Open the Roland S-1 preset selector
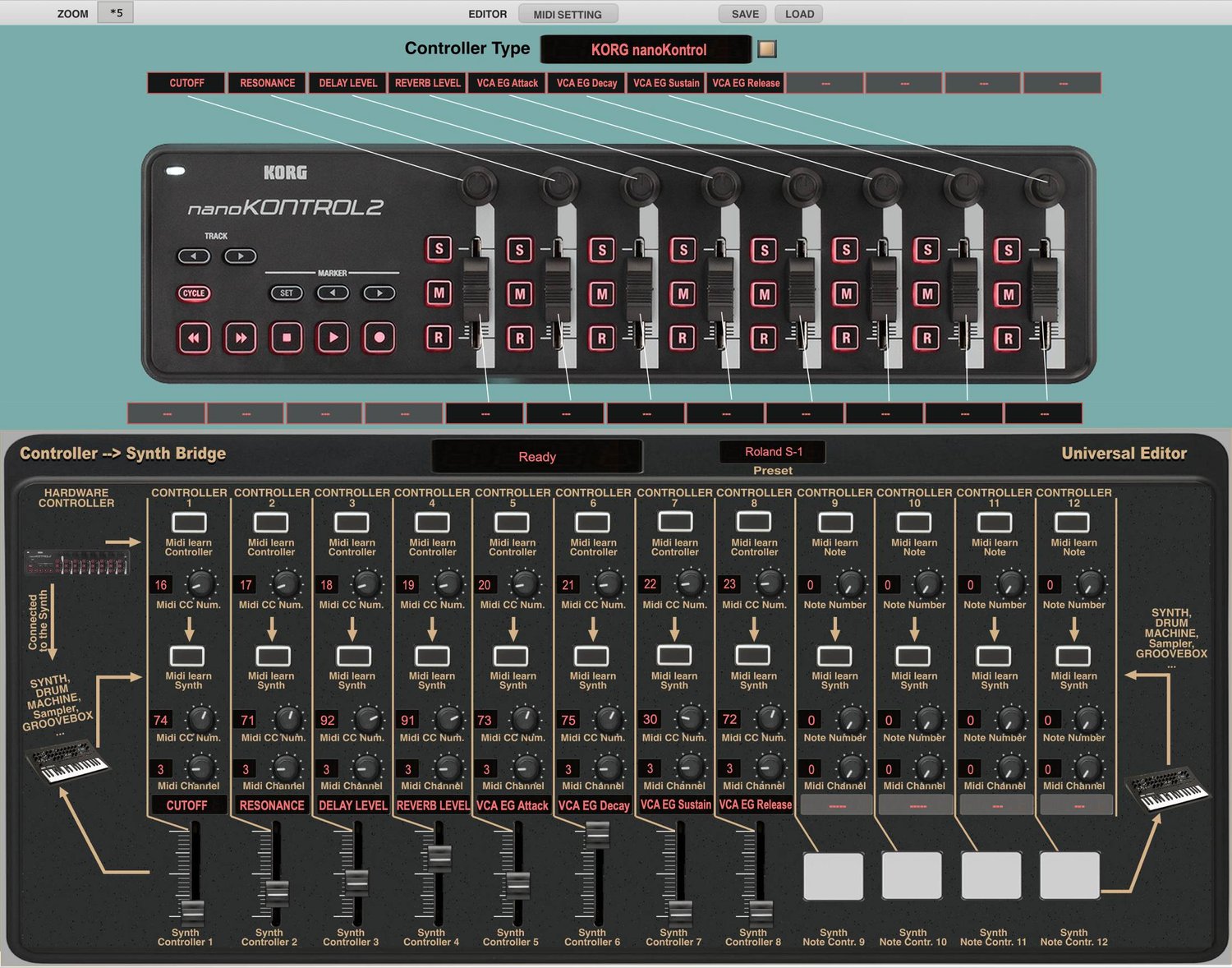Screen dimensions: 1232x968 (773, 451)
